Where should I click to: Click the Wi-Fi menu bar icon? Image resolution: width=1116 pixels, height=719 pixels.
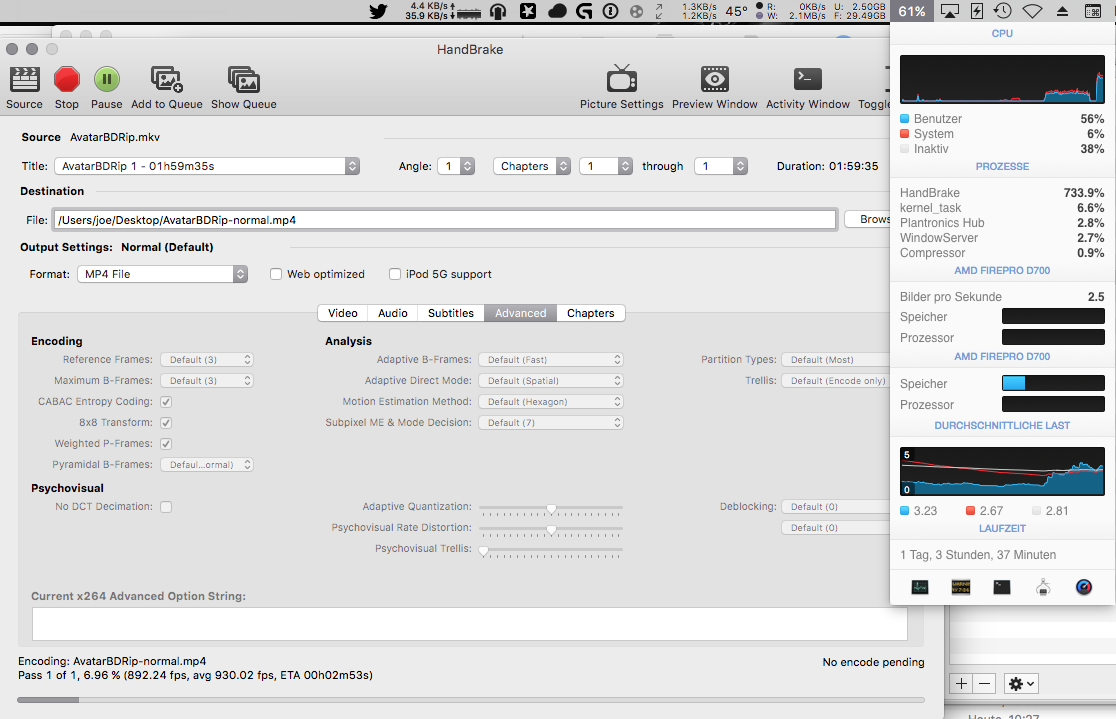1033,11
